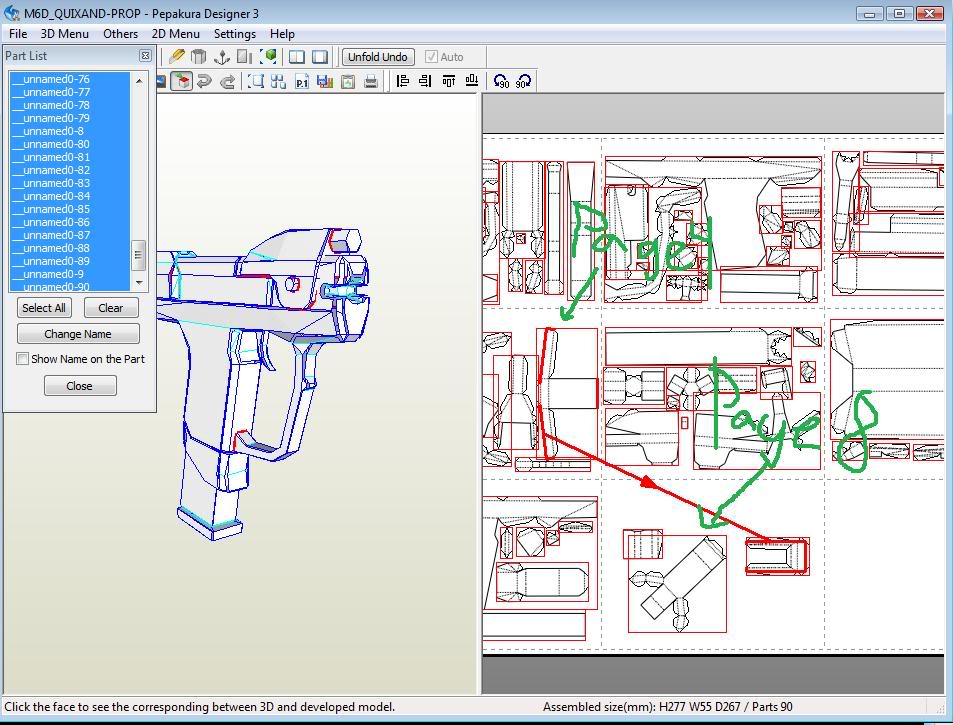Align selected parts to left edge

pyautogui.click(x=402, y=81)
